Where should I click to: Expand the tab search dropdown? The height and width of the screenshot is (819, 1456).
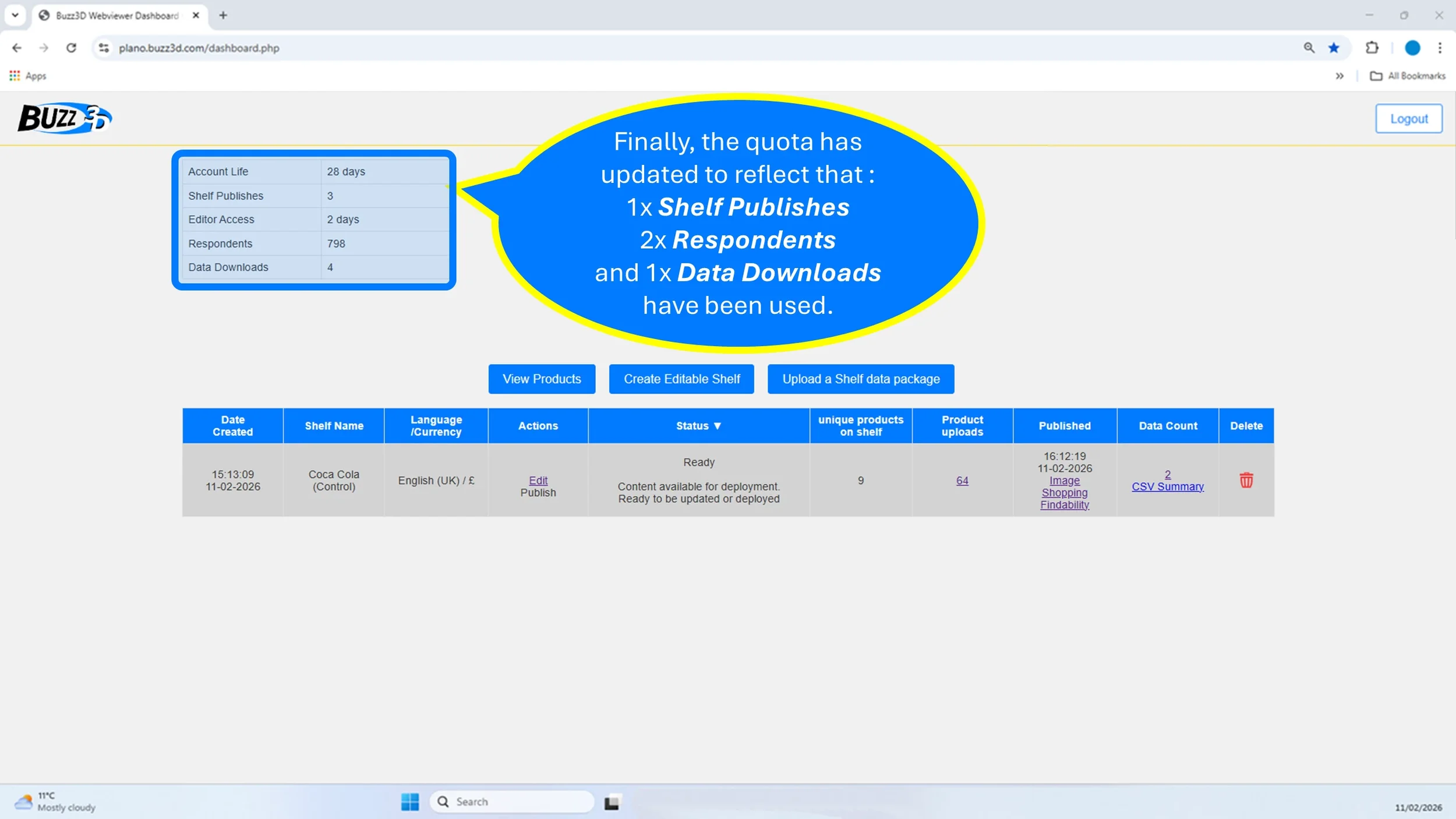(x=15, y=15)
